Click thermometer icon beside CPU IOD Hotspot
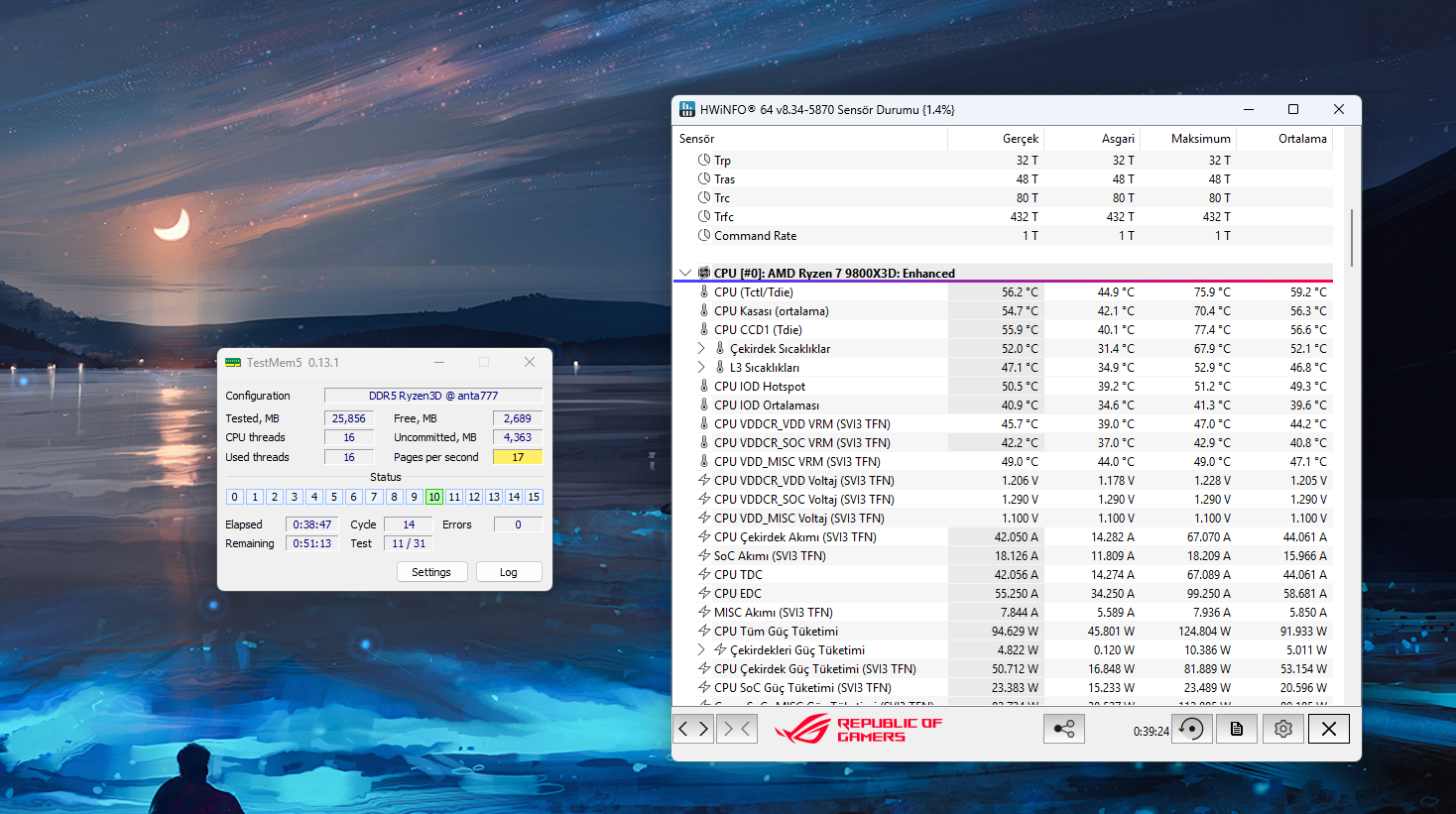This screenshot has width=1456, height=814. pyautogui.click(x=704, y=386)
